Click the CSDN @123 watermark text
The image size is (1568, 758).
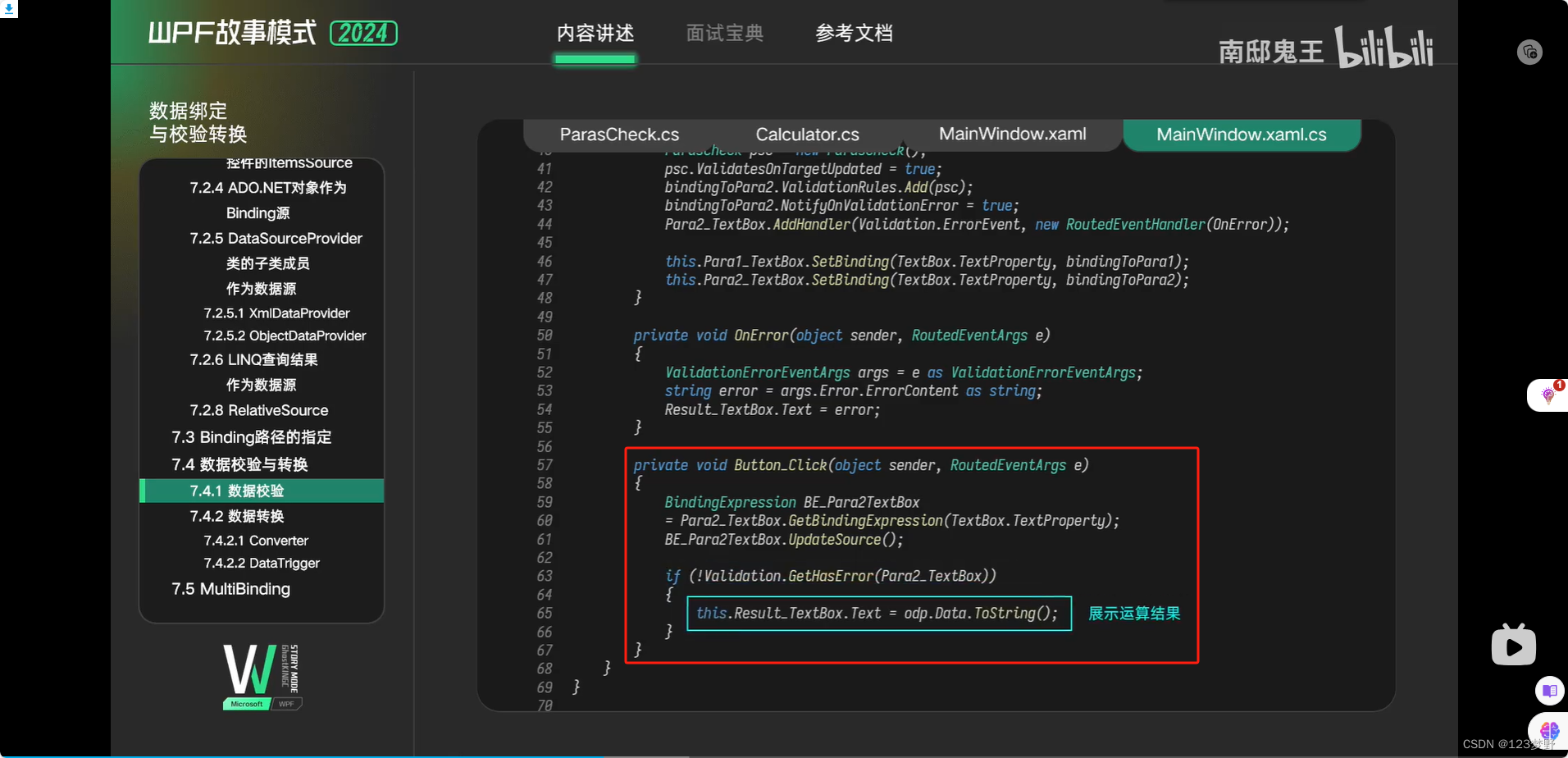click(x=1508, y=744)
